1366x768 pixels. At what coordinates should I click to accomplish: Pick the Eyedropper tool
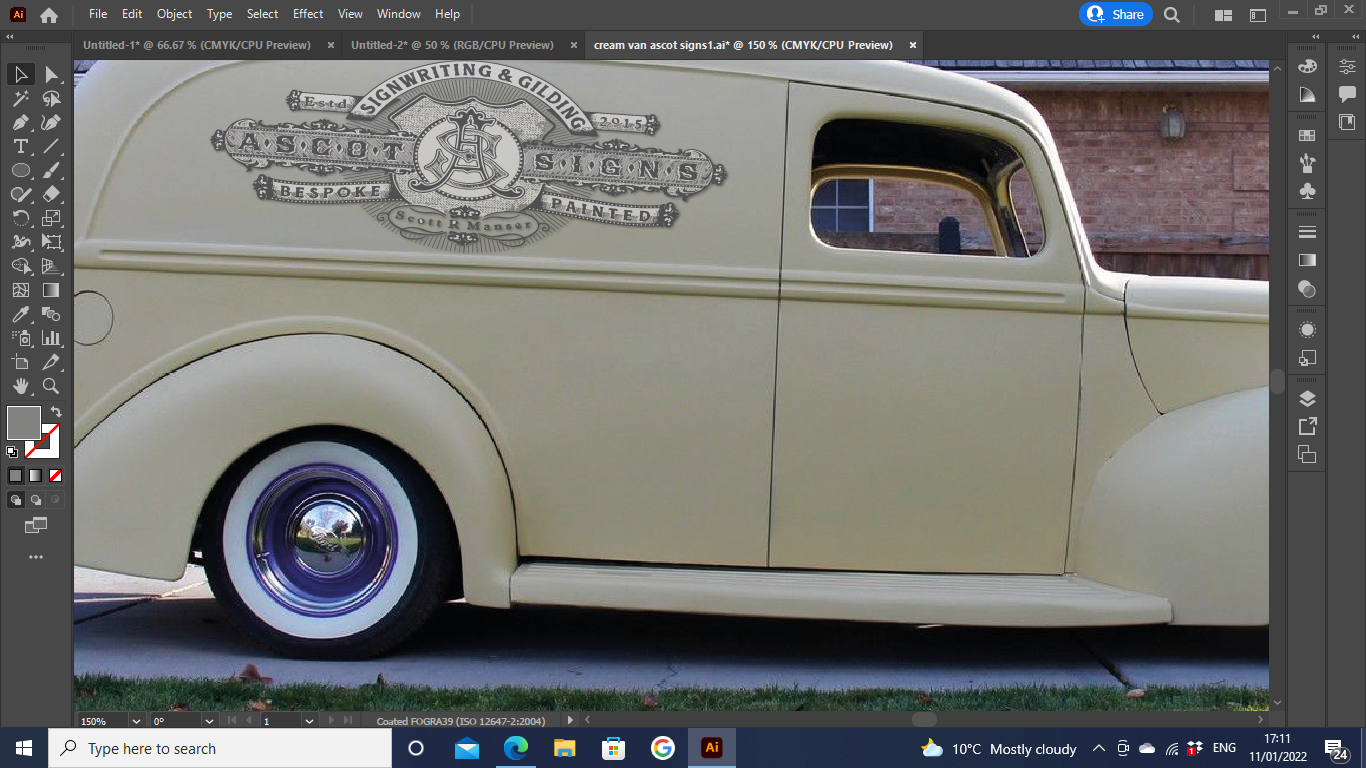[20, 315]
